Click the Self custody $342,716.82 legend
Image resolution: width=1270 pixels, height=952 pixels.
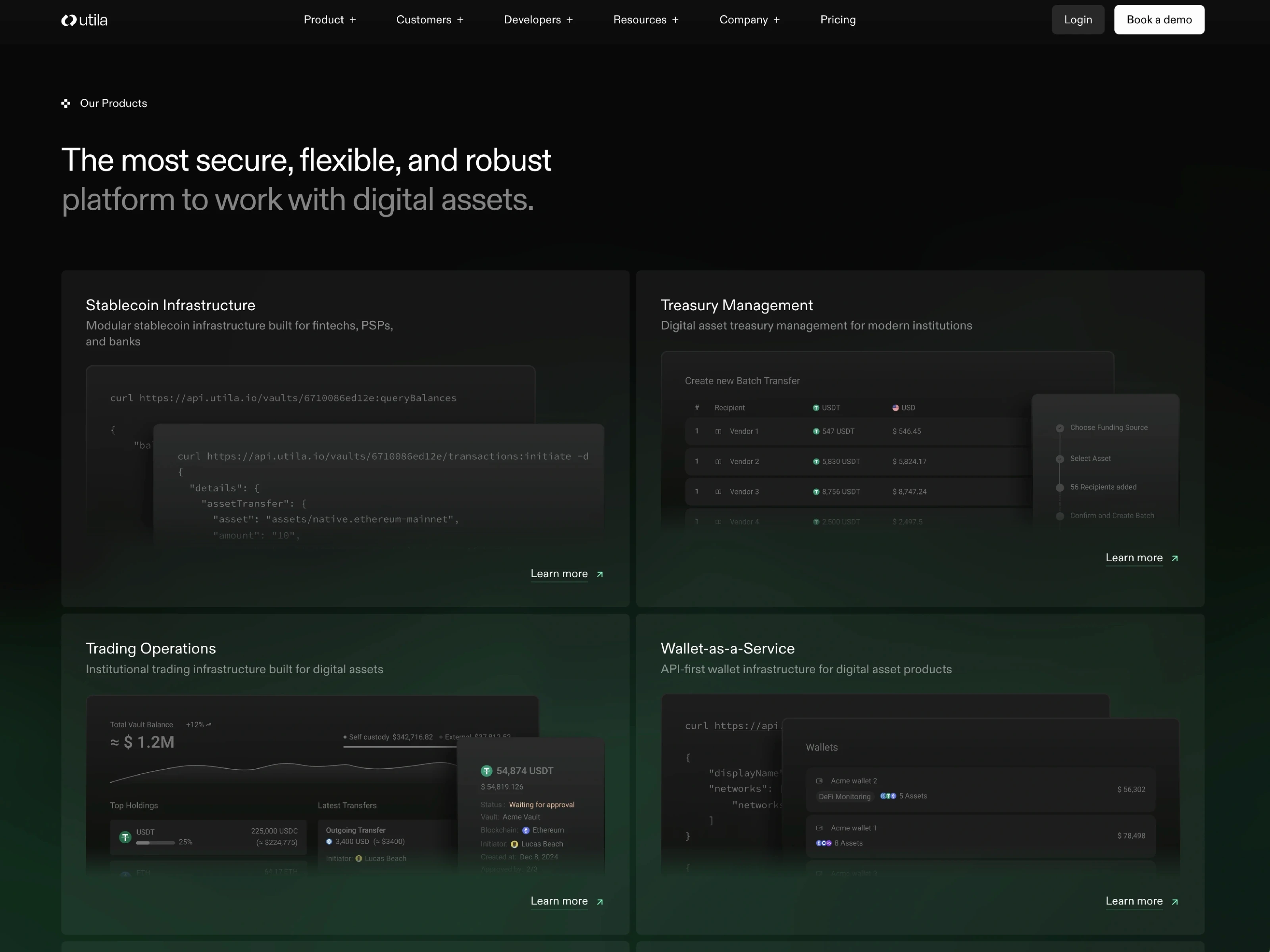(388, 737)
